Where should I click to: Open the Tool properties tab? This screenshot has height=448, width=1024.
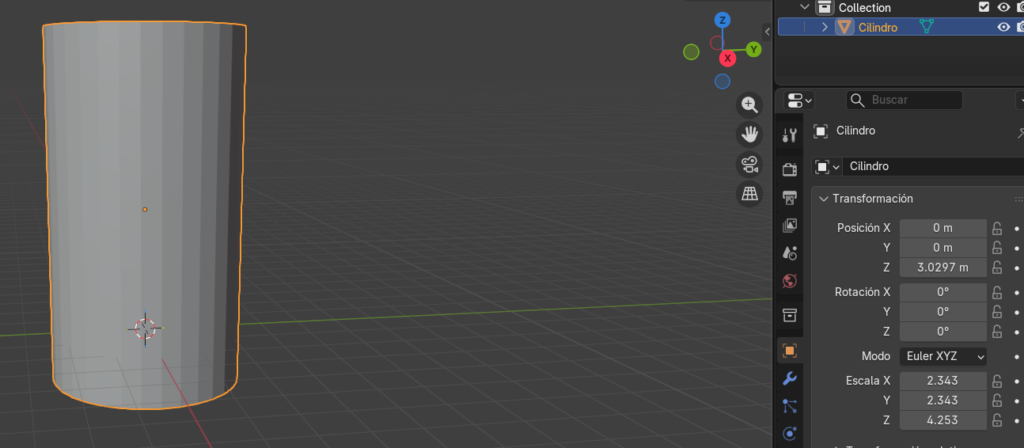click(790, 135)
